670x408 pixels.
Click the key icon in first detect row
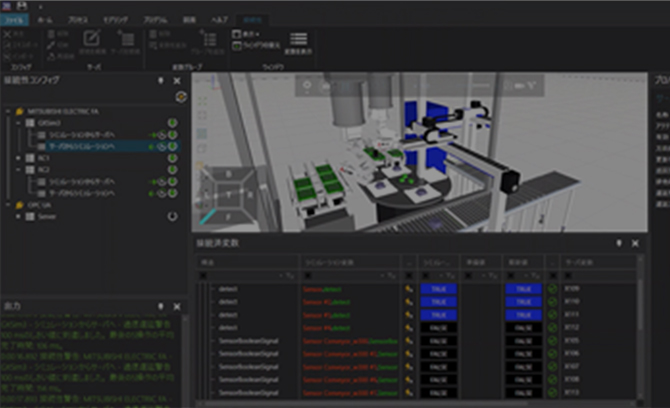click(x=408, y=288)
